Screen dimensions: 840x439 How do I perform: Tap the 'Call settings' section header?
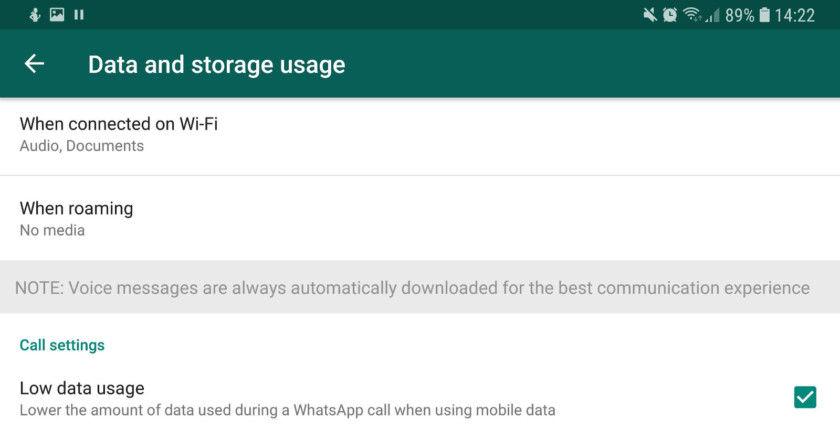[62, 345]
